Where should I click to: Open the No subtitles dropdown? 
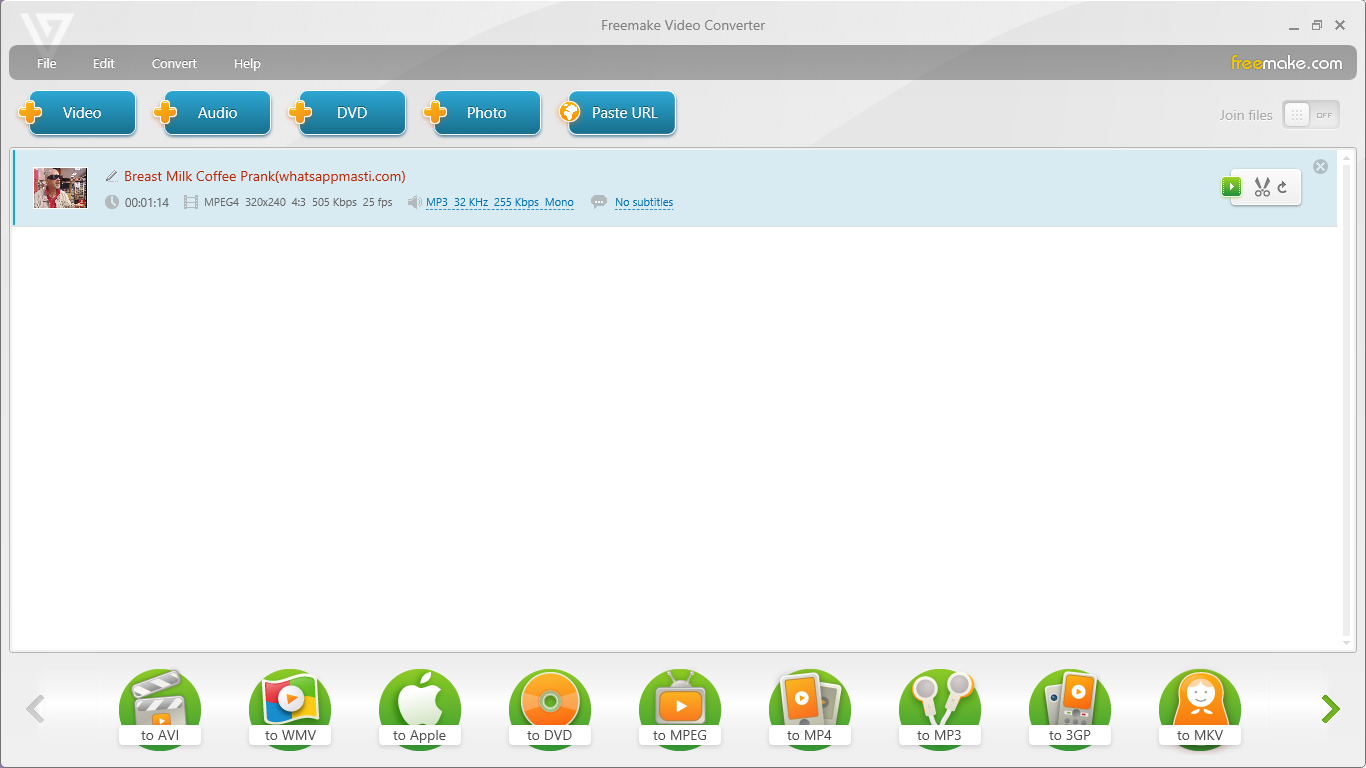(644, 202)
